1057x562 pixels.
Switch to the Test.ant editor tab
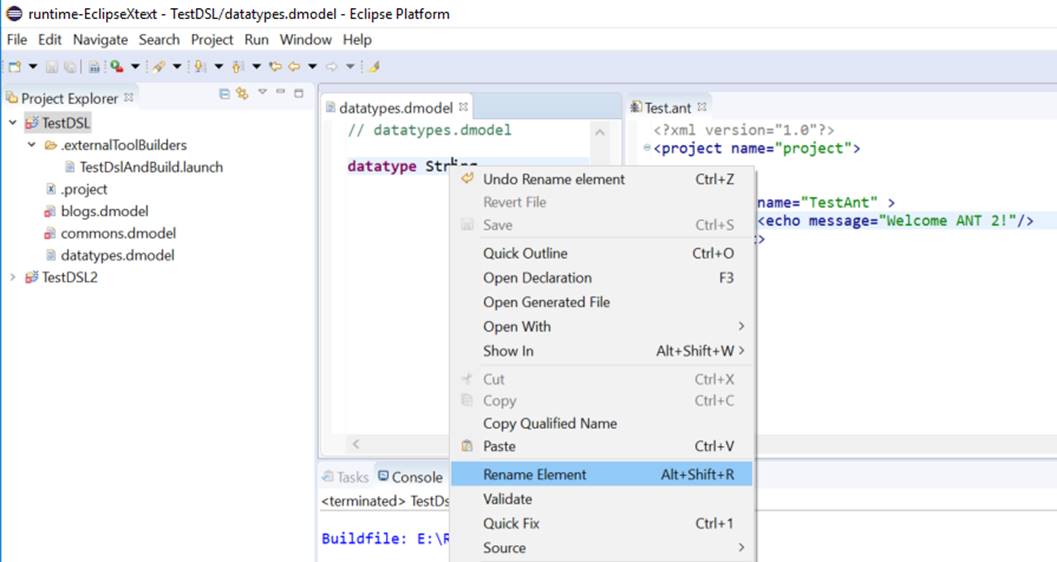point(666,108)
